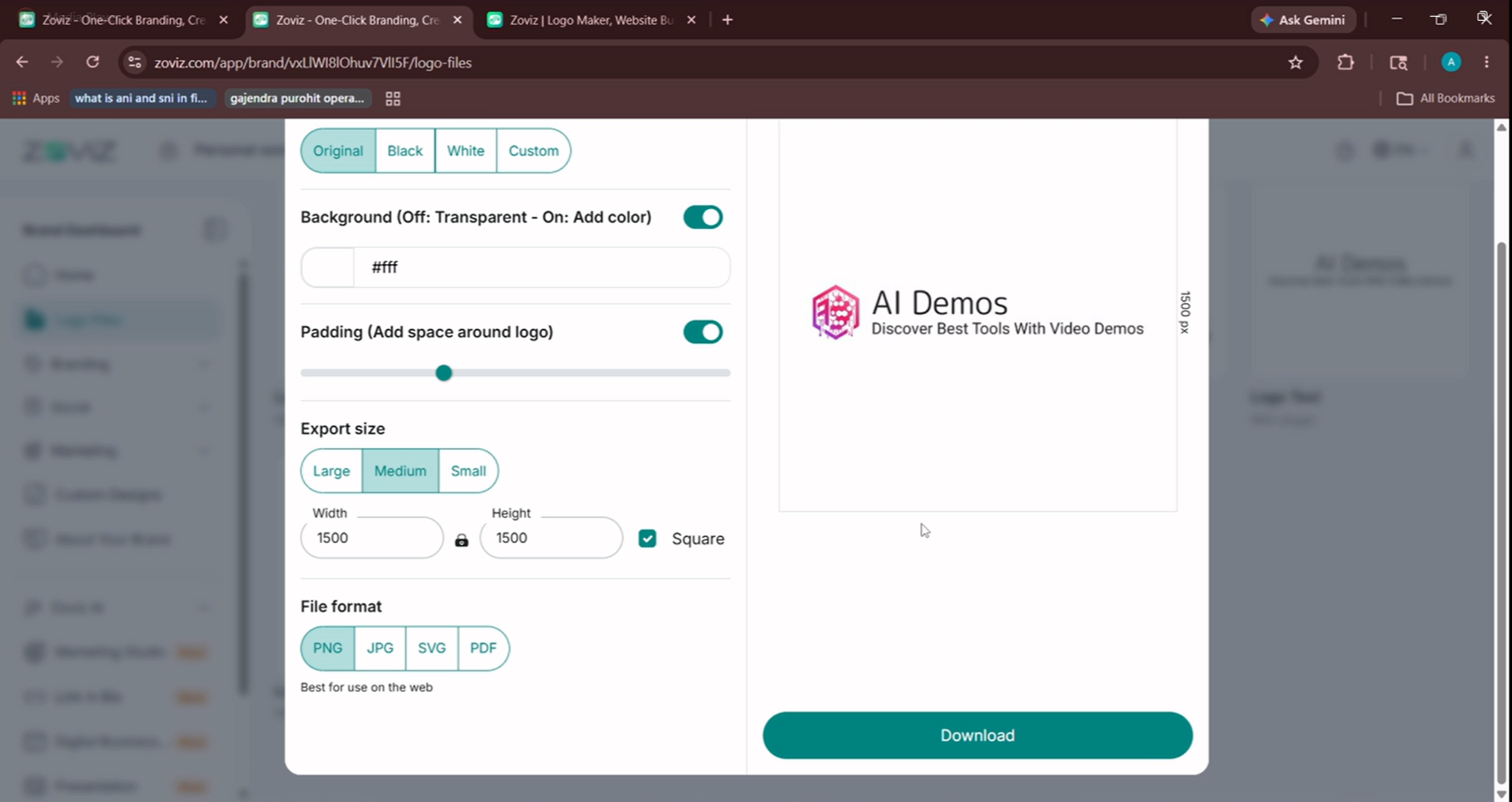Viewport: 1512px width, 802px height.
Task: Switch to the first Zoviz tab
Action: [123, 20]
